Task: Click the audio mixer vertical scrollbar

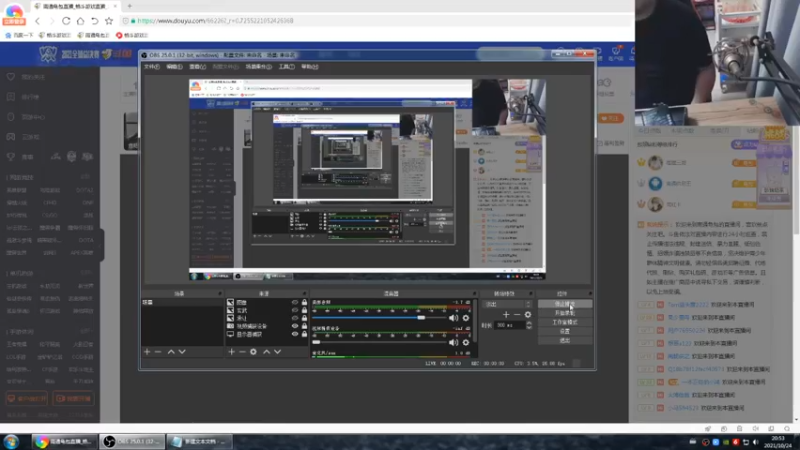Action: (475, 321)
